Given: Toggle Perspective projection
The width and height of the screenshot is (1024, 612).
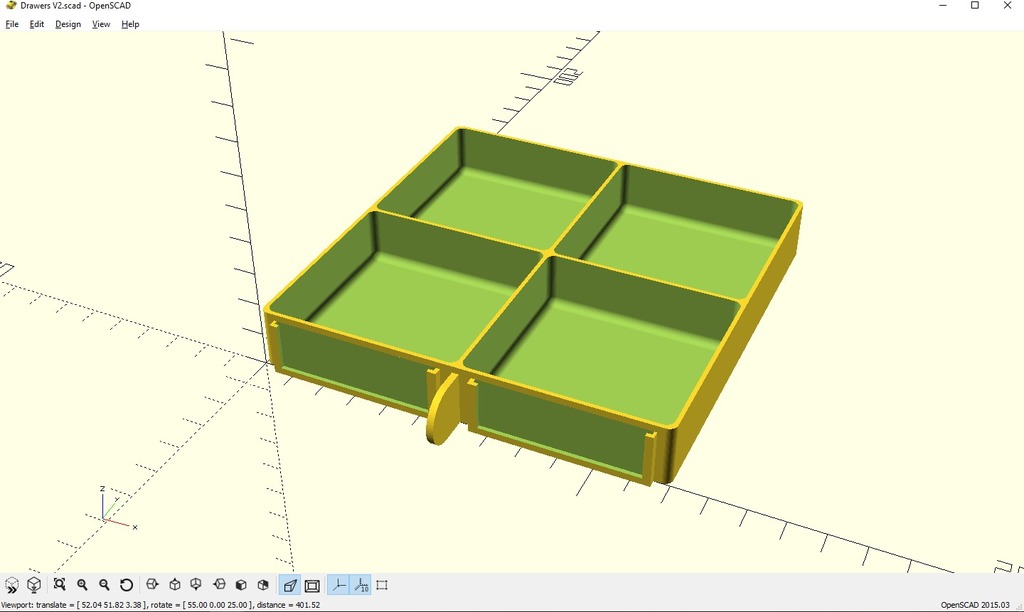Looking at the screenshot, I should [x=289, y=585].
